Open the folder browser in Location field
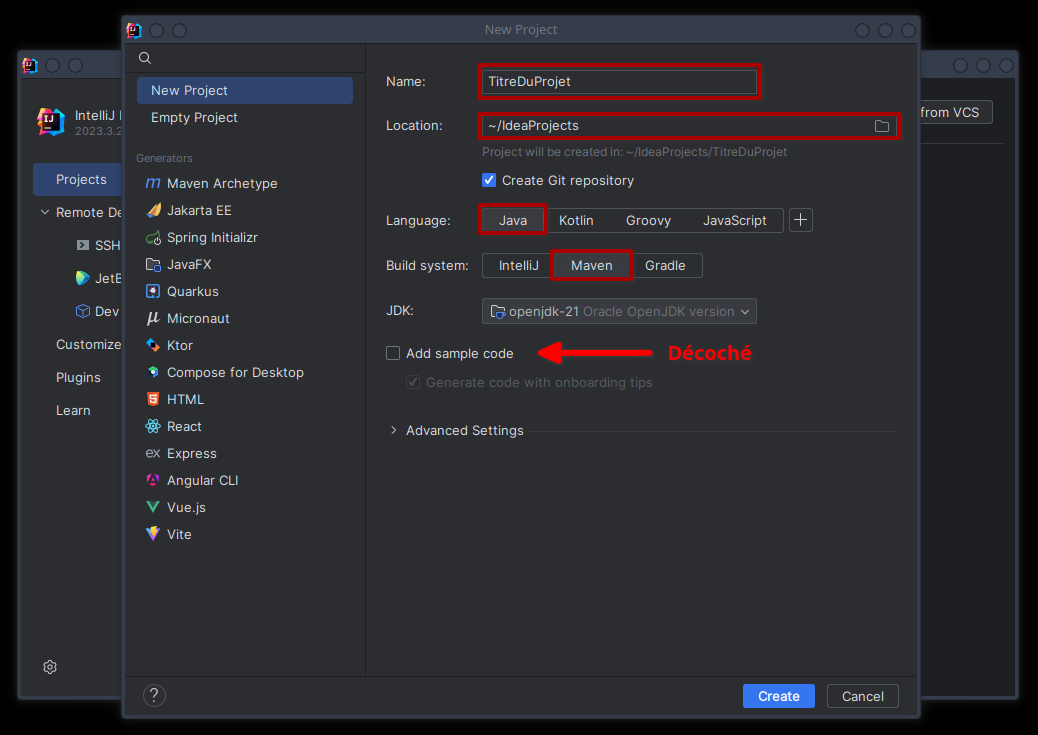This screenshot has height=735, width=1038. point(881,126)
